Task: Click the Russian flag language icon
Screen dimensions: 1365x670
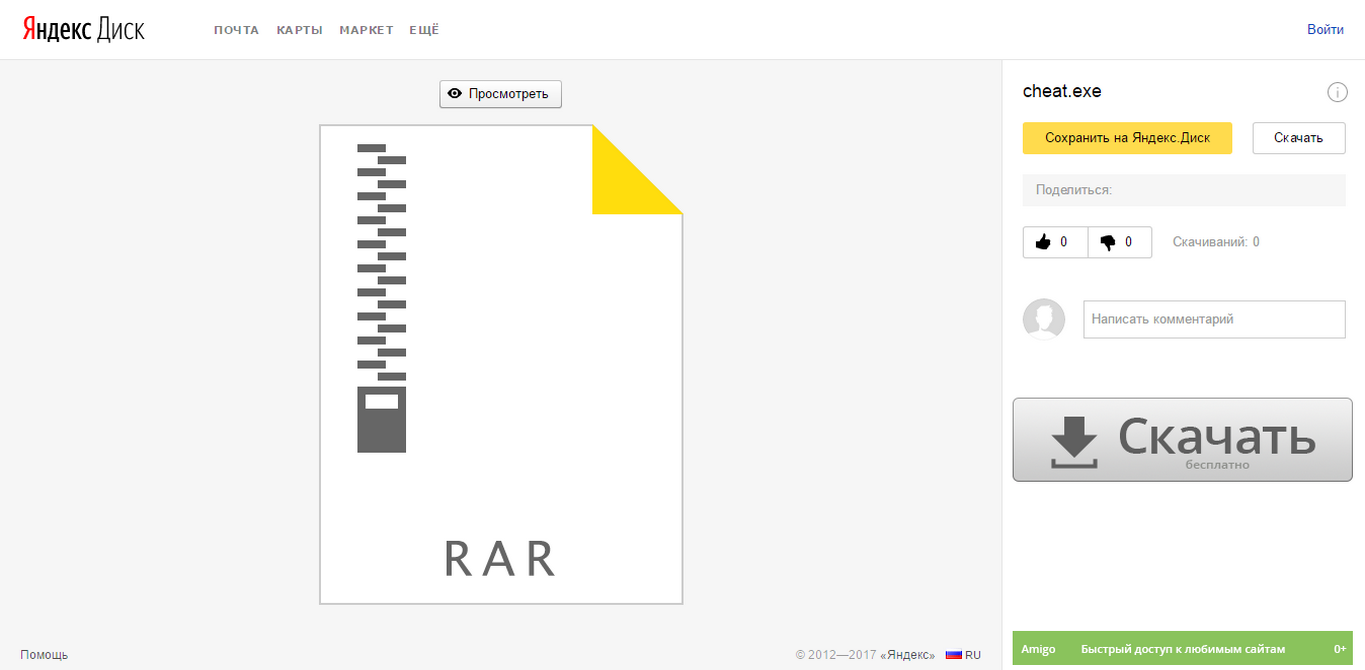Action: [954, 655]
